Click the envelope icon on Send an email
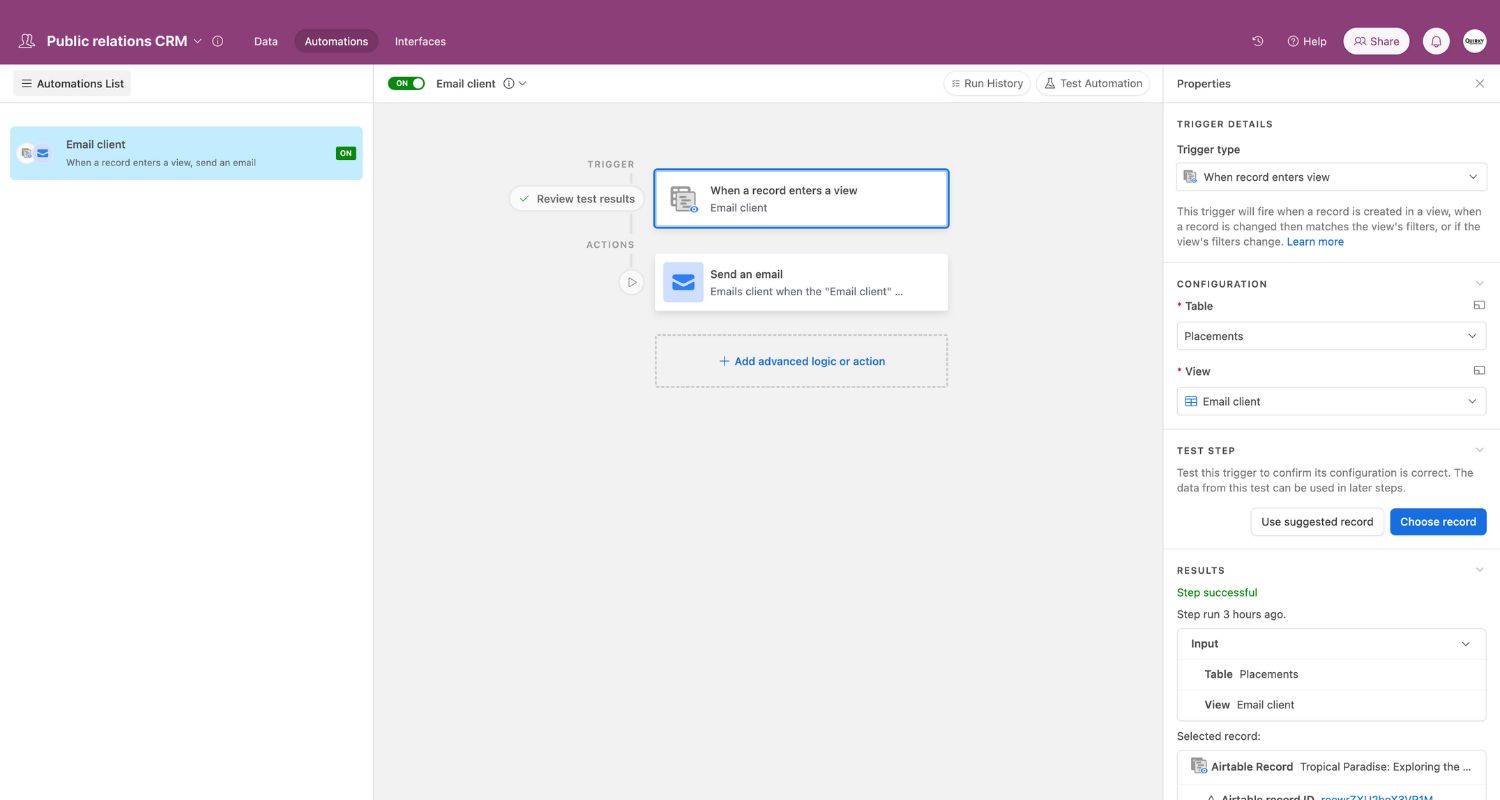This screenshot has height=800, width=1500. [683, 282]
